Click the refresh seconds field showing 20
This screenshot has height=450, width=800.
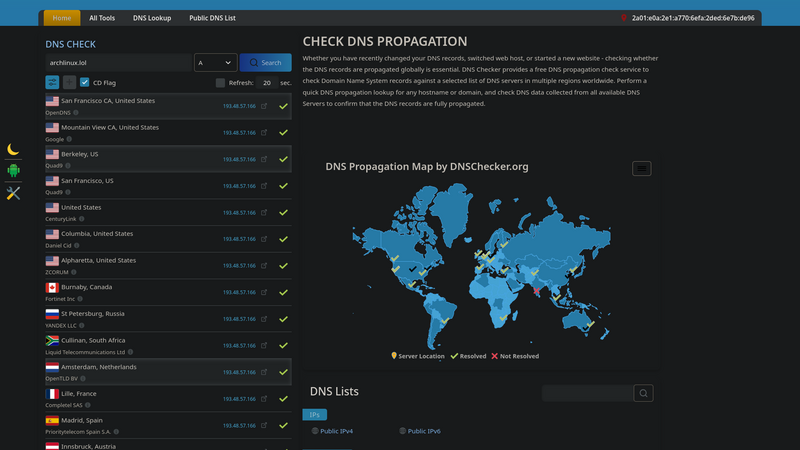coord(267,83)
